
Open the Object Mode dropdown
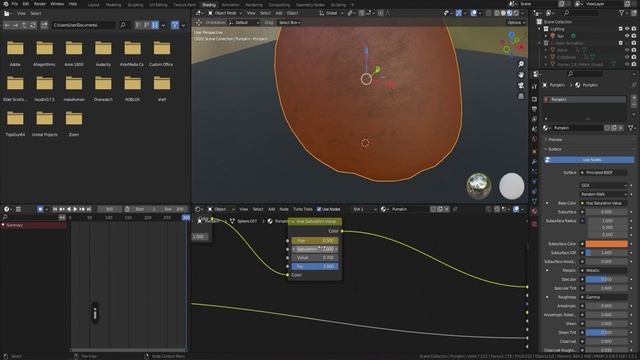(224, 13)
